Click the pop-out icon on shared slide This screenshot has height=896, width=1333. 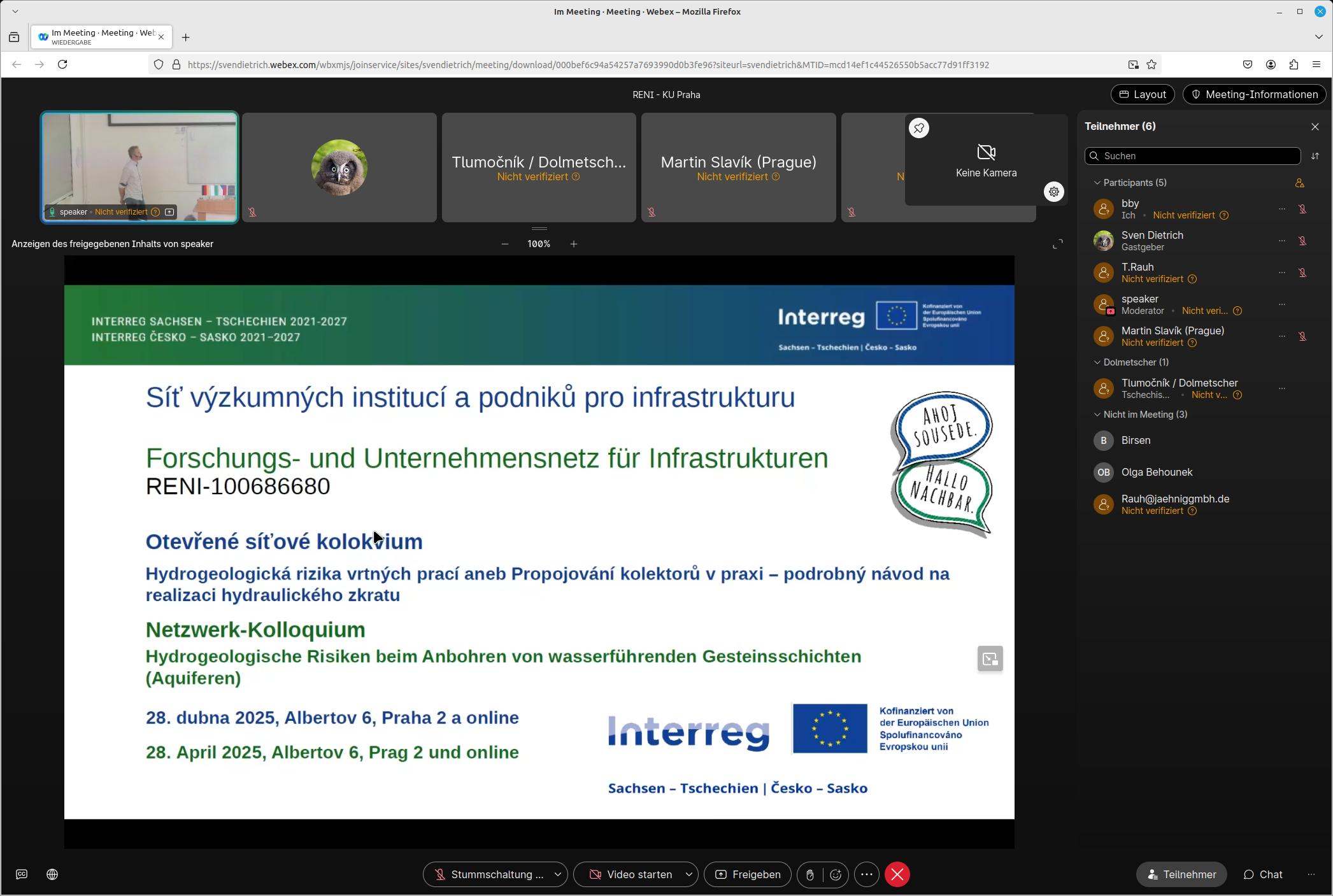coord(990,658)
